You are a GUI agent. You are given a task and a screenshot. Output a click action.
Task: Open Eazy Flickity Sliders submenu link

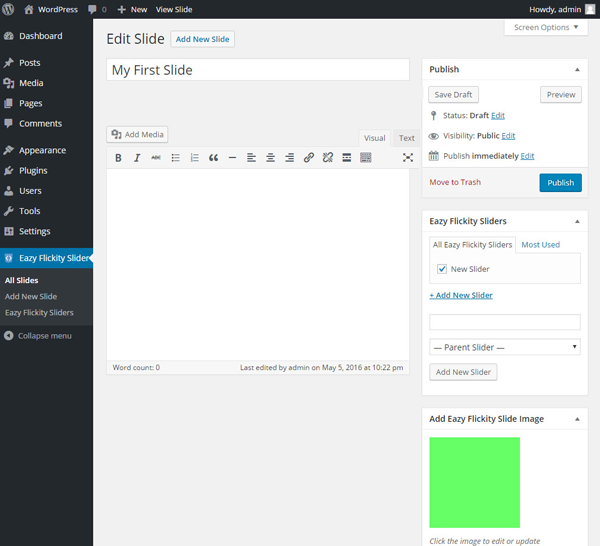(x=39, y=313)
